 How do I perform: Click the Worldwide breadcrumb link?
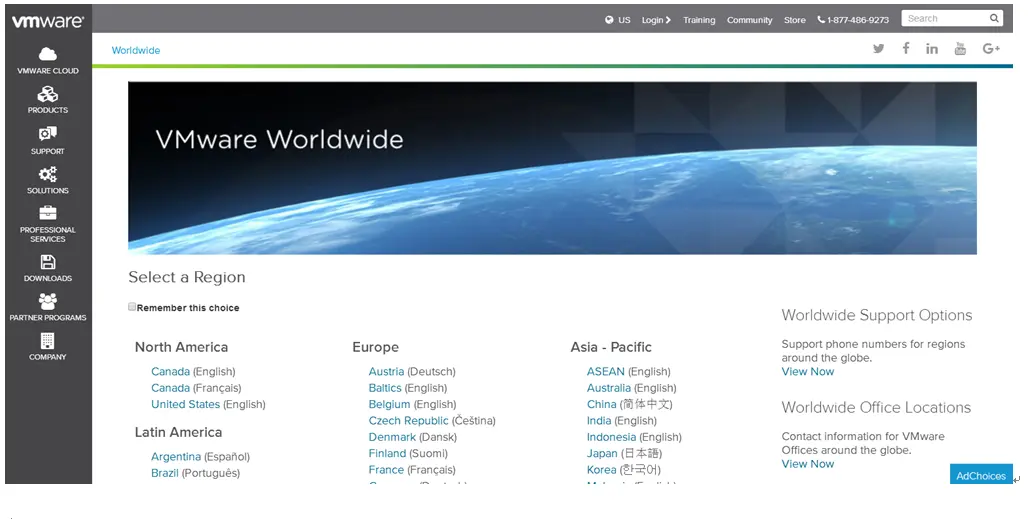click(136, 50)
